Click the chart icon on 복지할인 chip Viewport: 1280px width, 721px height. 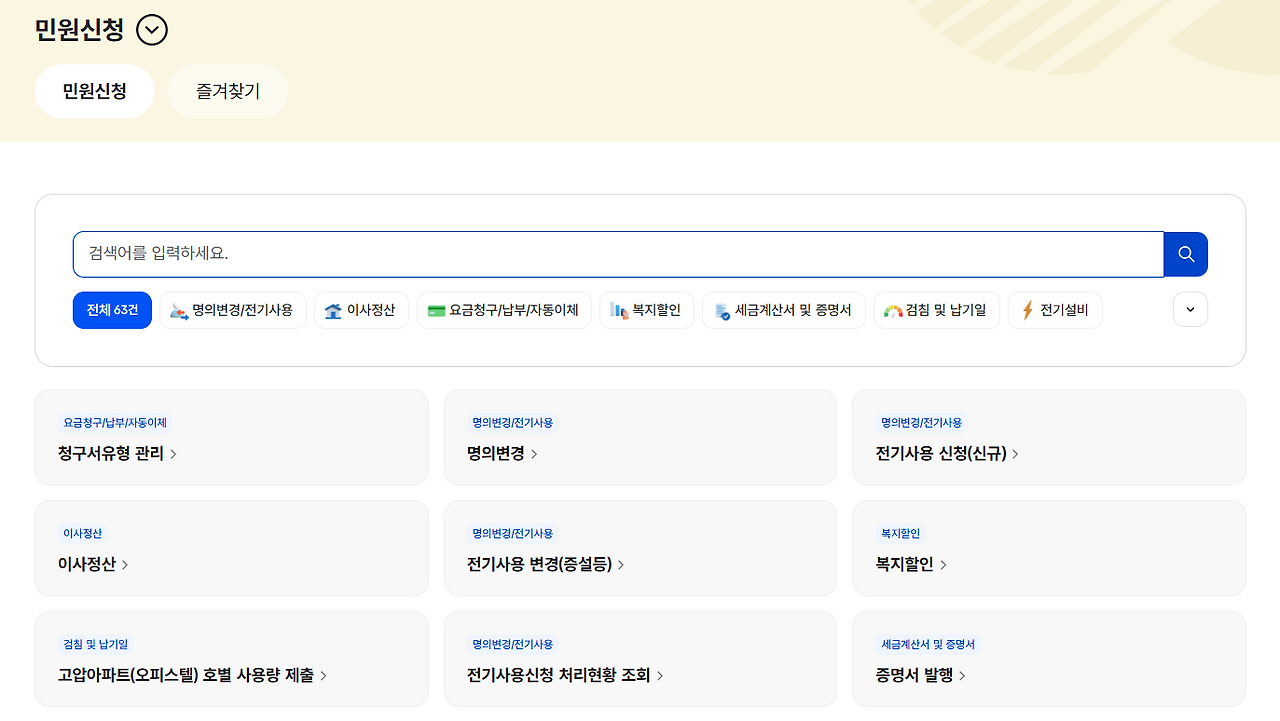(x=619, y=311)
